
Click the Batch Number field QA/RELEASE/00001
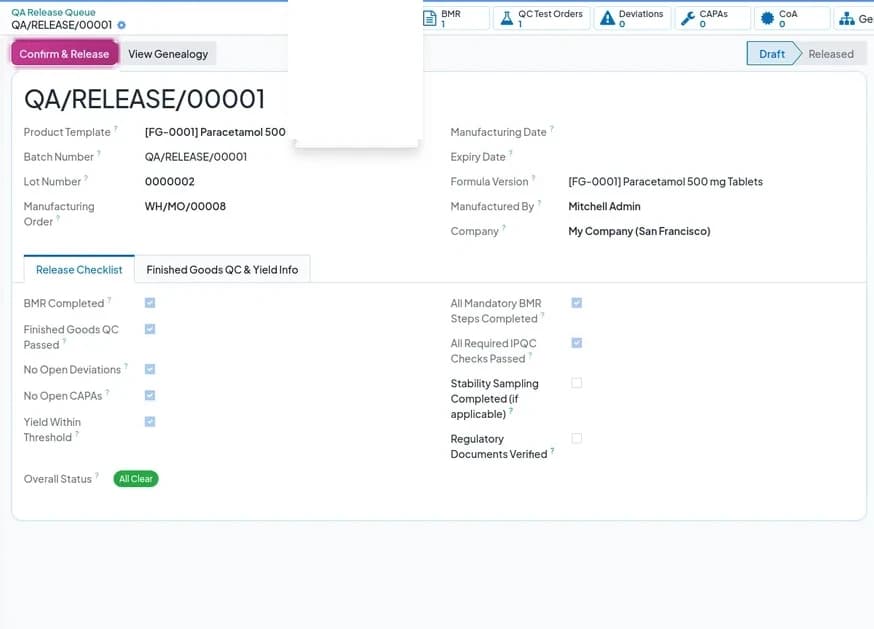196,157
